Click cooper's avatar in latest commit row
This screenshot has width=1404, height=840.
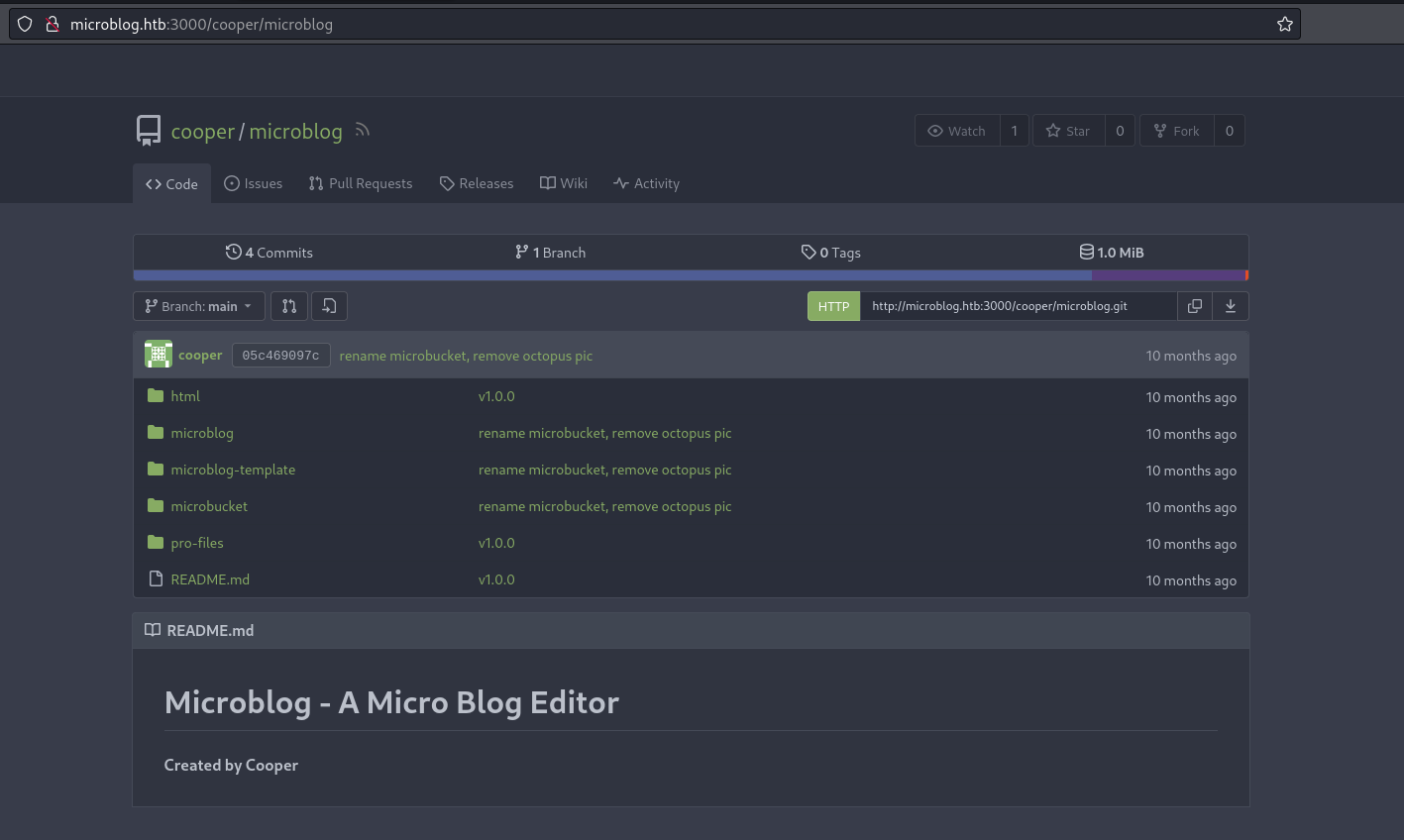[x=158, y=355]
